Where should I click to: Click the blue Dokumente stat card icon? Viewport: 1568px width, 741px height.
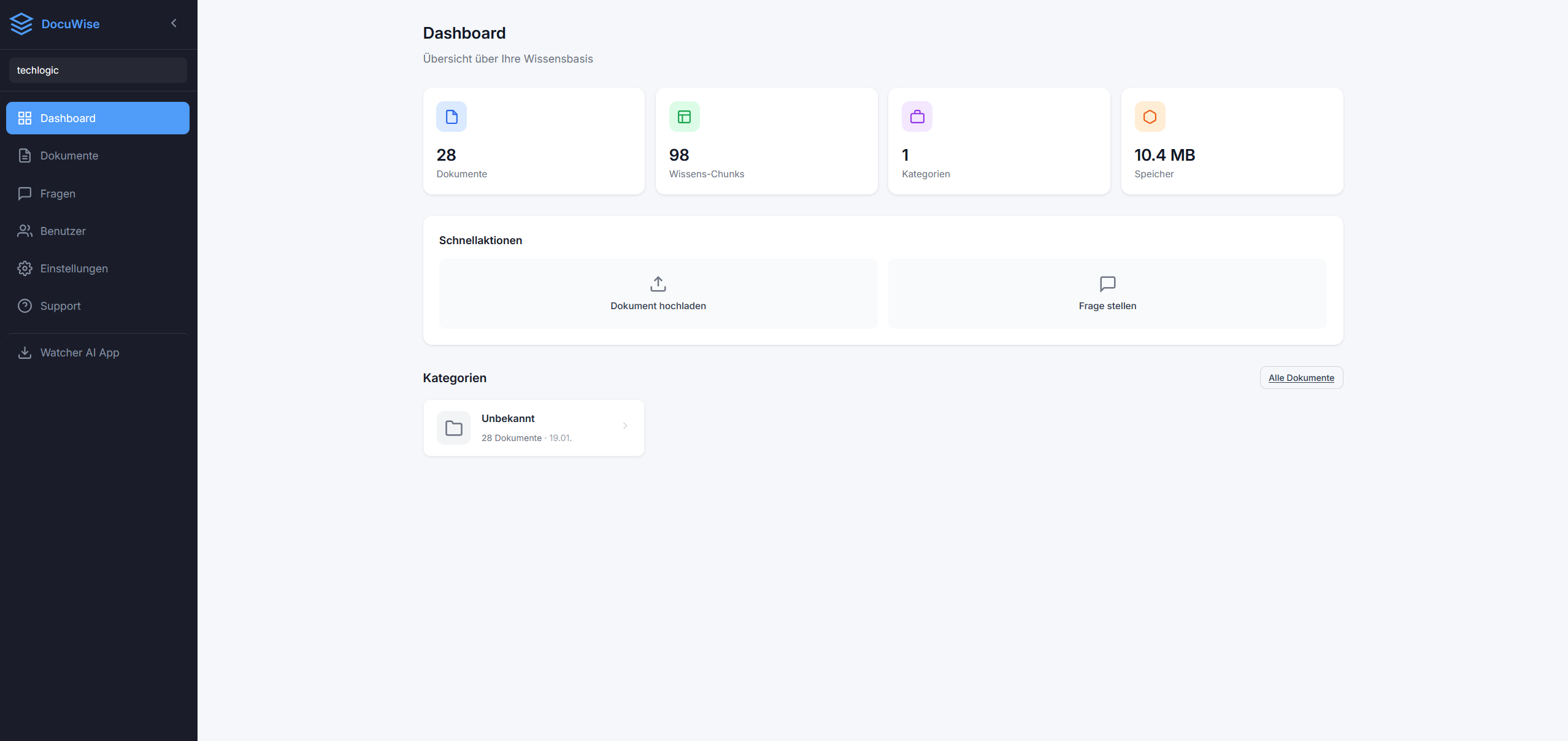(451, 117)
